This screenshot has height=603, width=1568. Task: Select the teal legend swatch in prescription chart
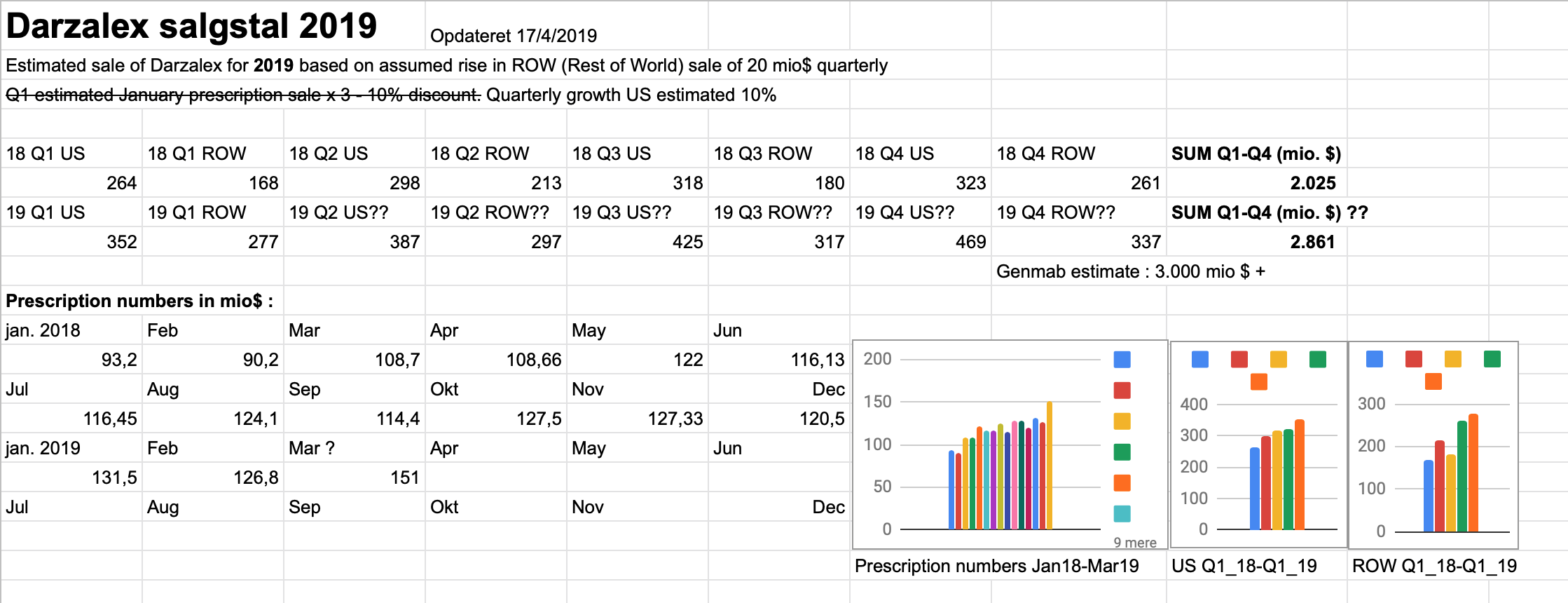(1122, 514)
